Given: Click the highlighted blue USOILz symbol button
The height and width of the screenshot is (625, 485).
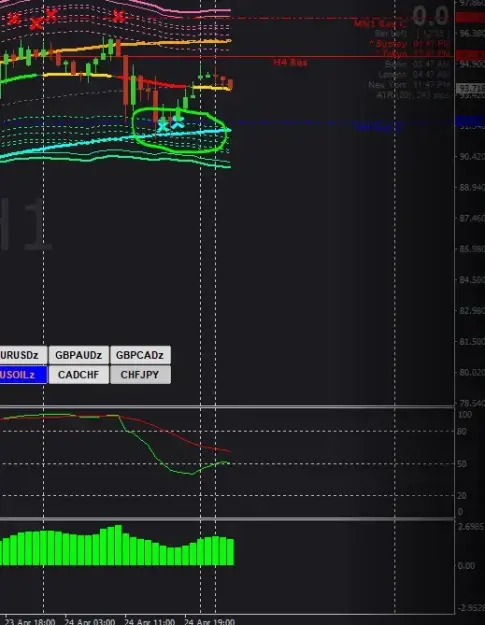Looking at the screenshot, I should click(23, 375).
